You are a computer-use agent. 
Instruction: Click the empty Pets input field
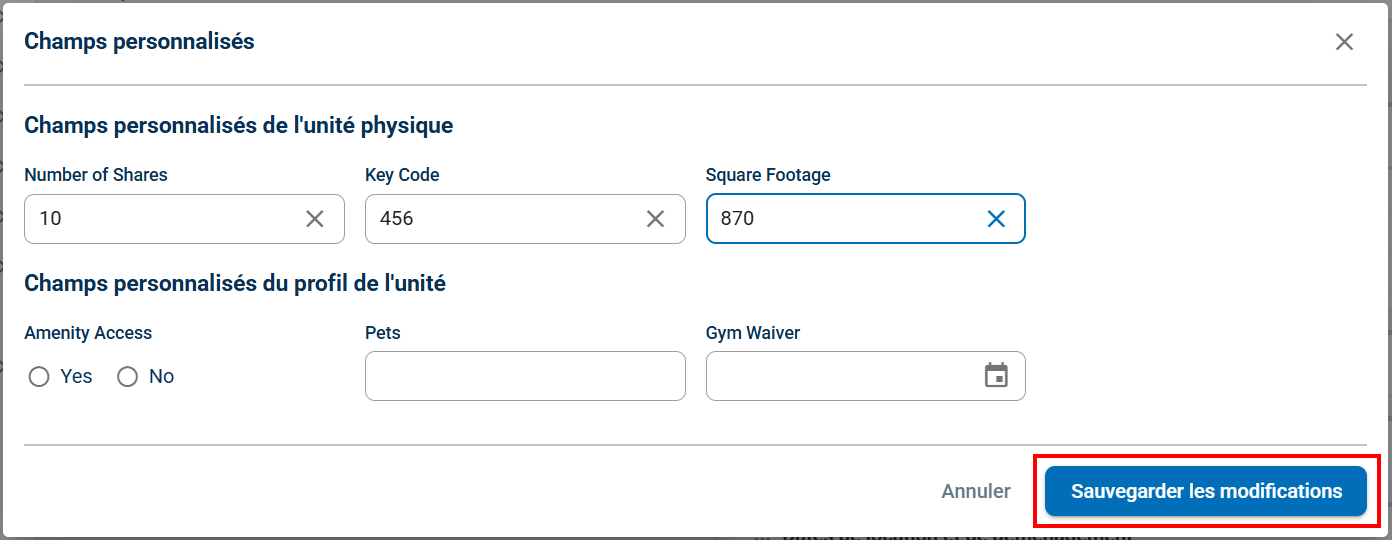pos(525,376)
